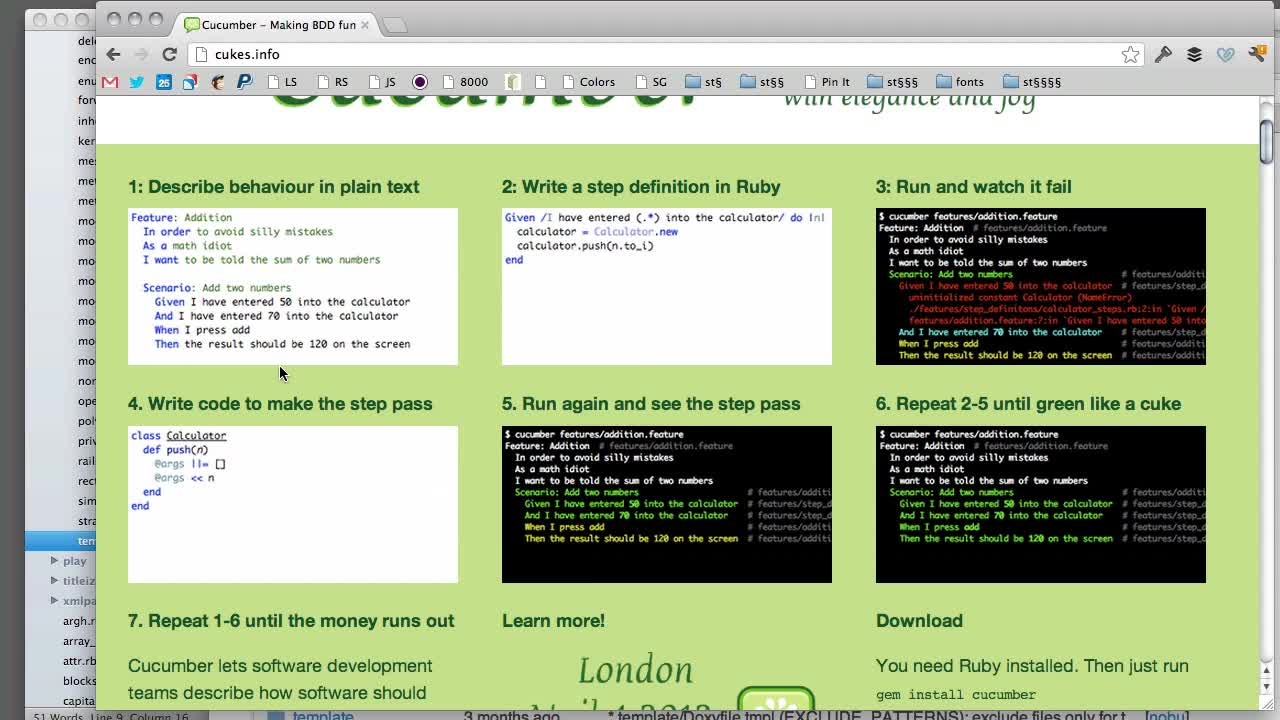Open the purple circle bookmark icon

(420, 82)
